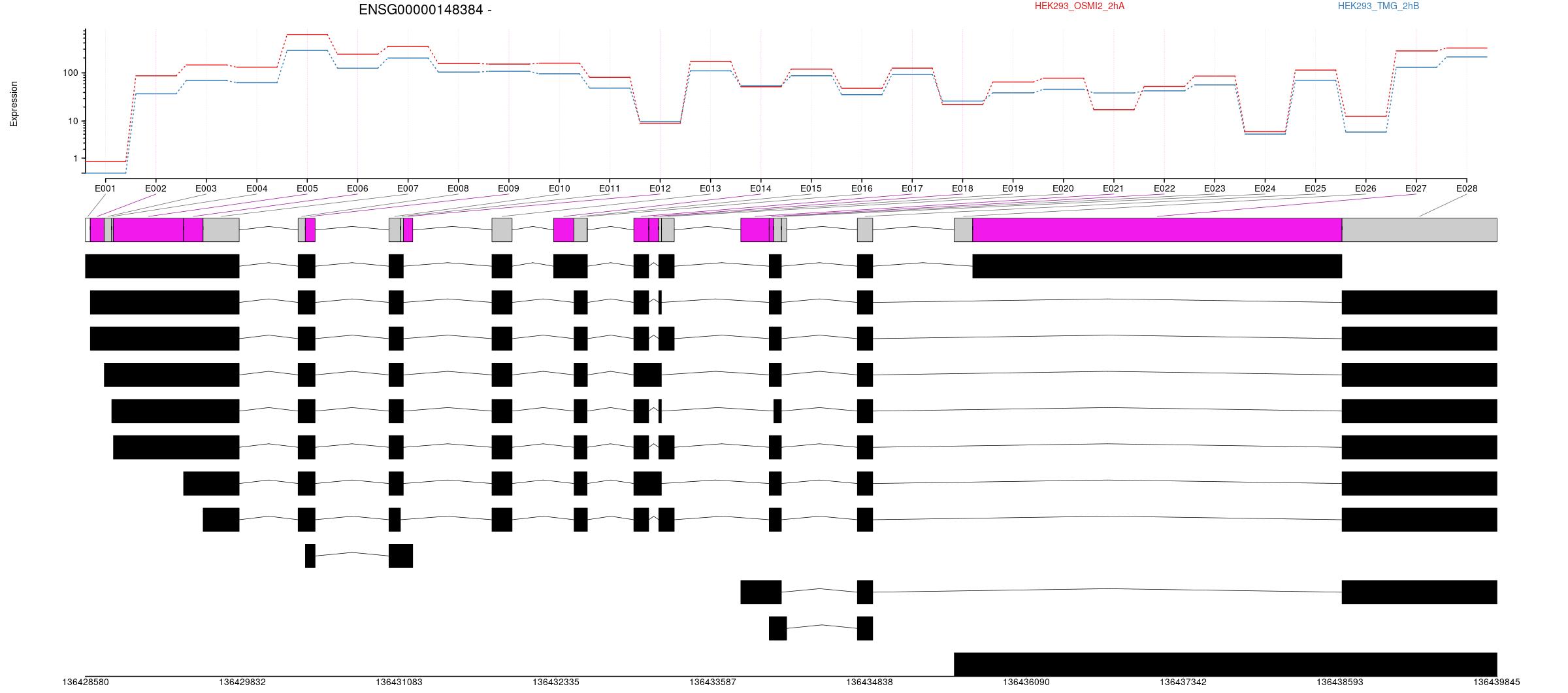This screenshot has width=1568, height=693.
Task: Click the Expression axis label
Action: [x=14, y=104]
